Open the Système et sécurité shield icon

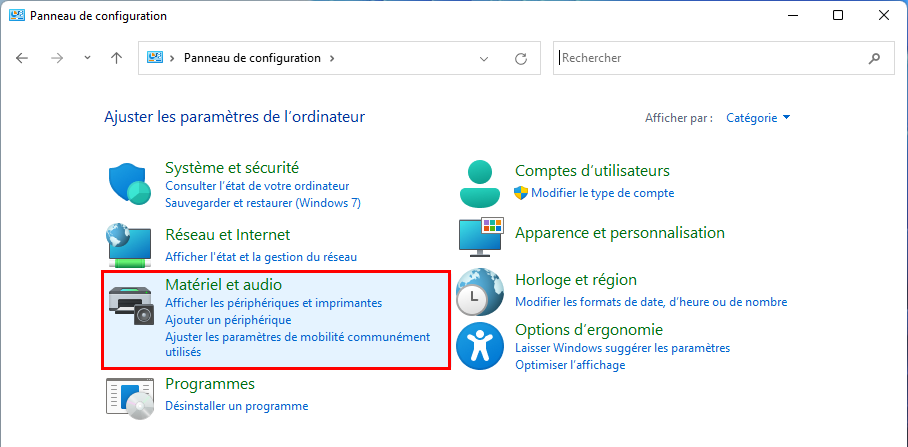130,184
